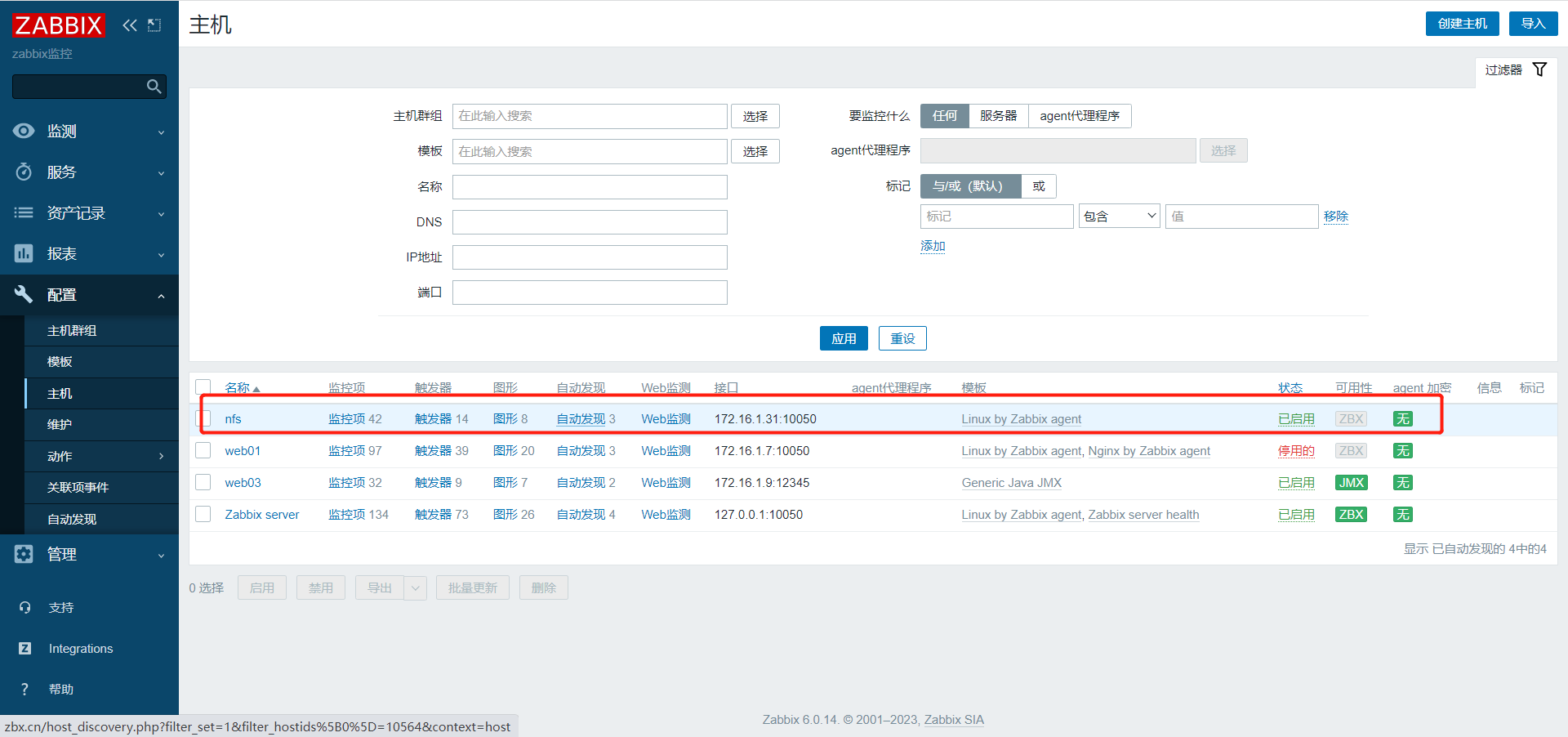Click the 无 encryption badge for web03
Viewport: 1568px width, 737px height.
pos(1402,483)
